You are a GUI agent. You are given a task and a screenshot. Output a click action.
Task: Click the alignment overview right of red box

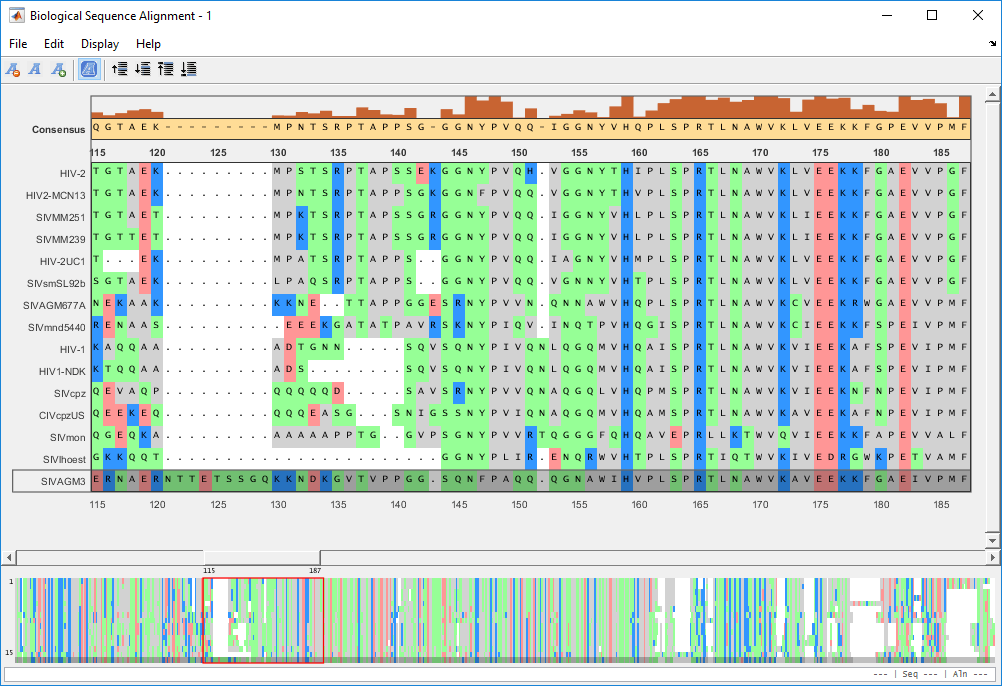click(x=658, y=620)
